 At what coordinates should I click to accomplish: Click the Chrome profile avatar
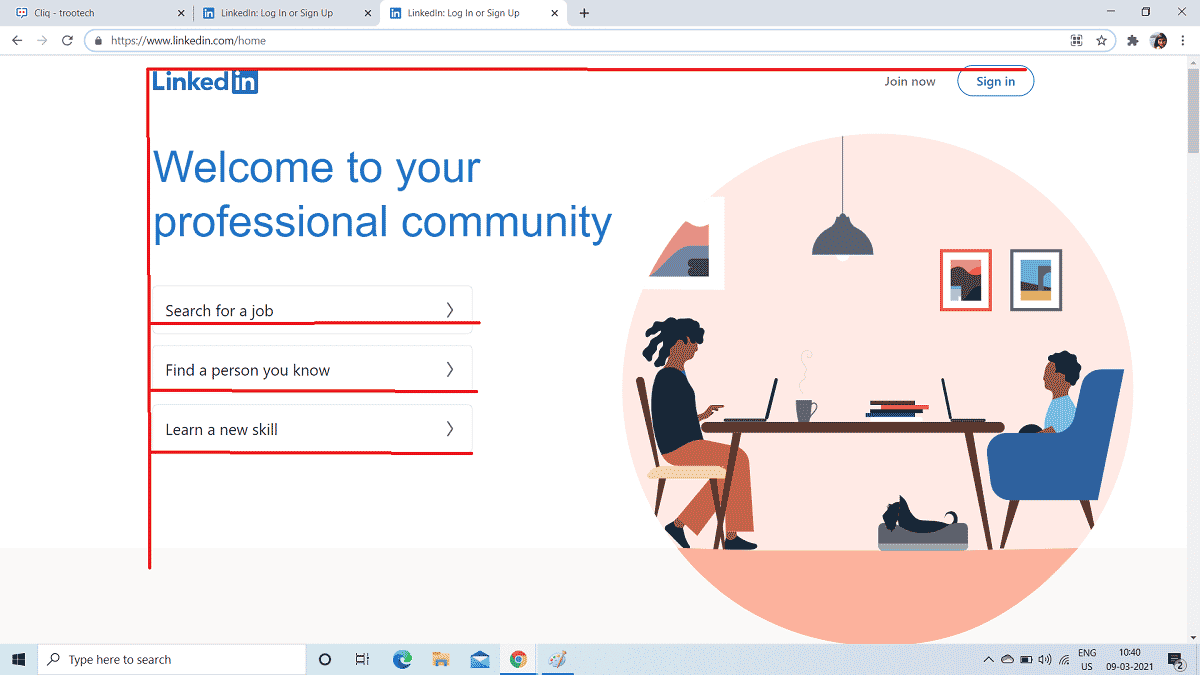click(x=1158, y=41)
